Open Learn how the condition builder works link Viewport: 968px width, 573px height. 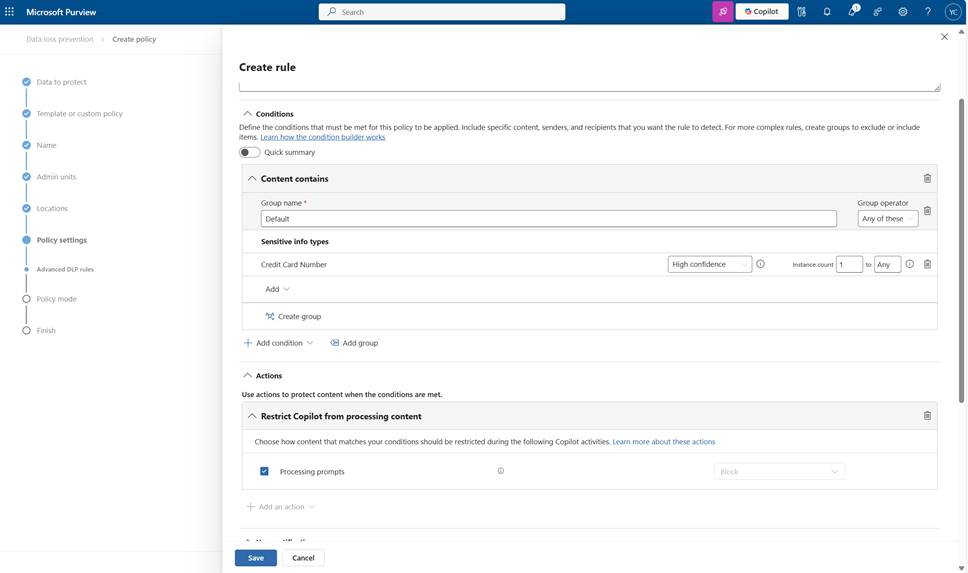pos(322,137)
